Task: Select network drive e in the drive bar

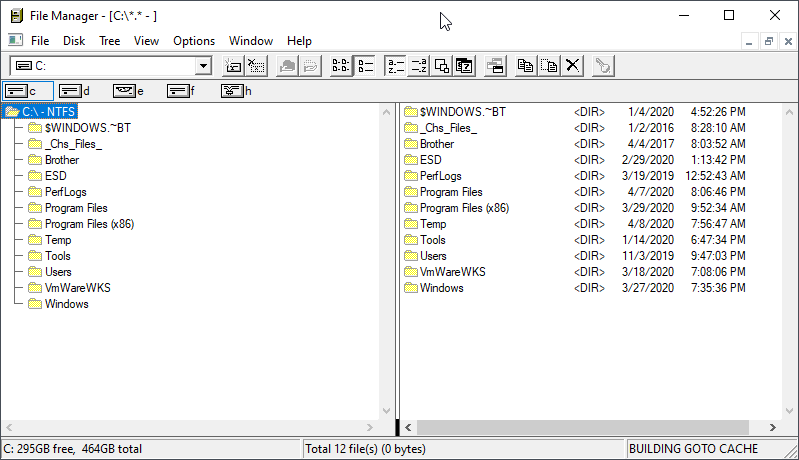Action: point(128,91)
